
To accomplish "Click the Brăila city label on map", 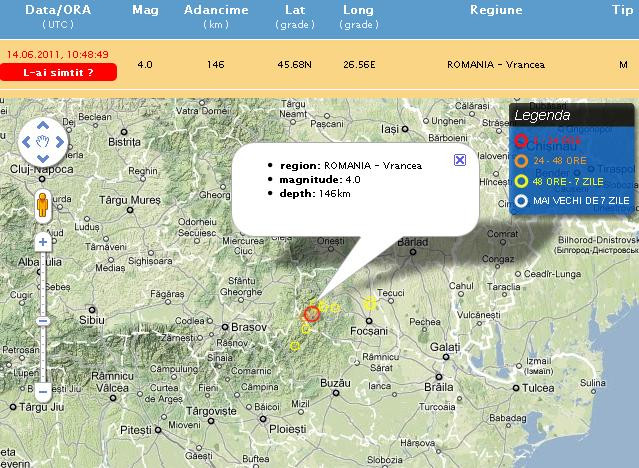I will point(438,386).
